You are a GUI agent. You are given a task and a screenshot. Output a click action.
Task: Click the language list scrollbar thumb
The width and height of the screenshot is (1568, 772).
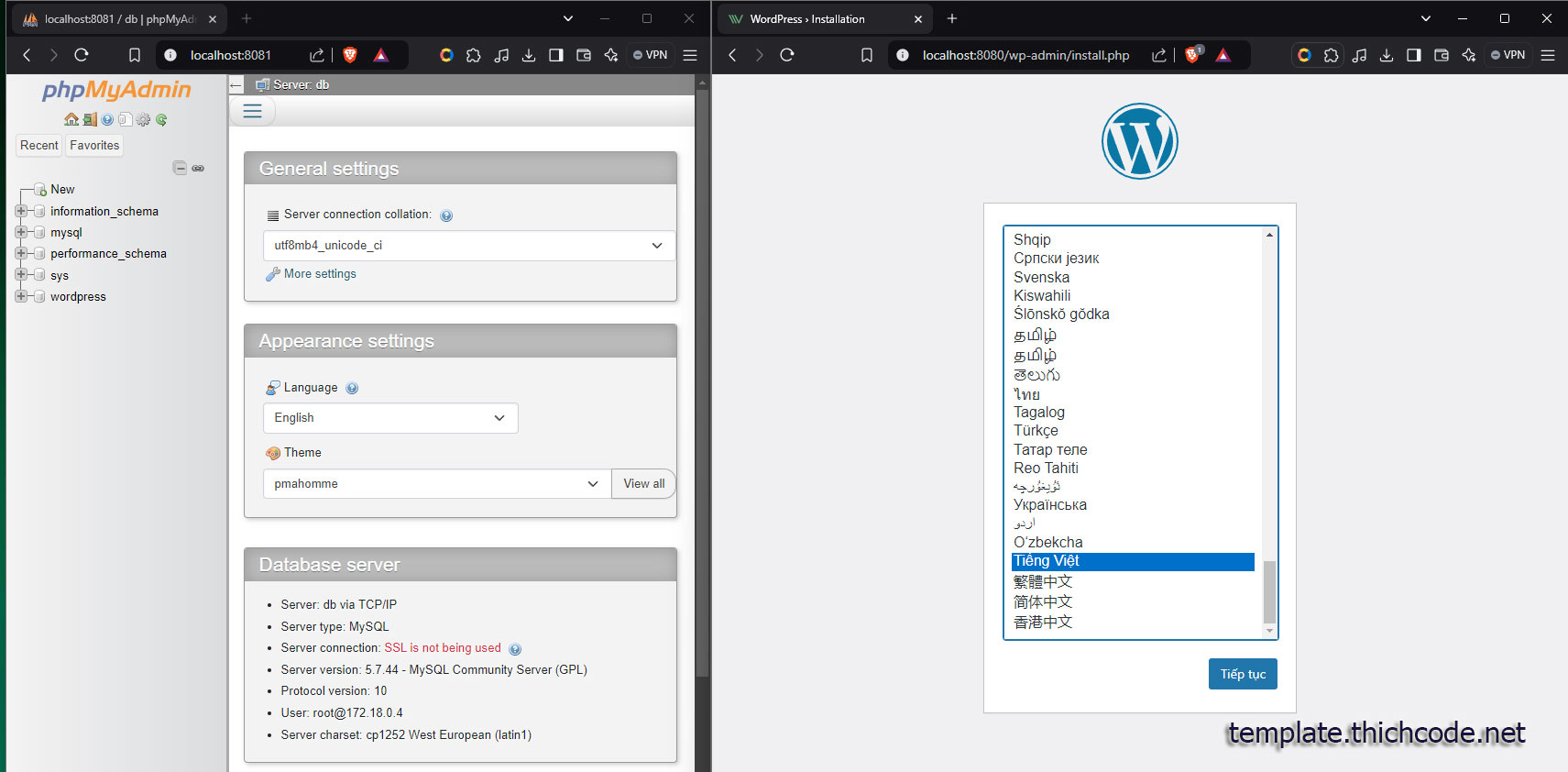[x=1269, y=591]
